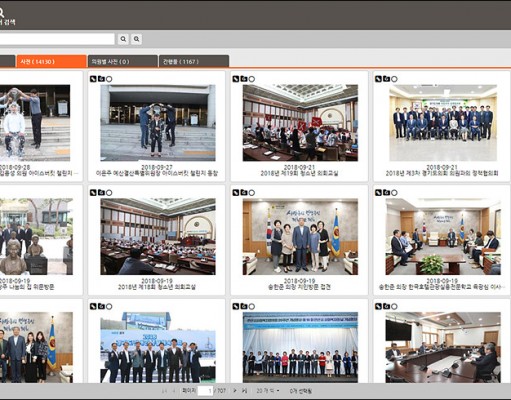
Task: Click caption 송한준 의장 지인방문 접견
Action: click(x=299, y=287)
